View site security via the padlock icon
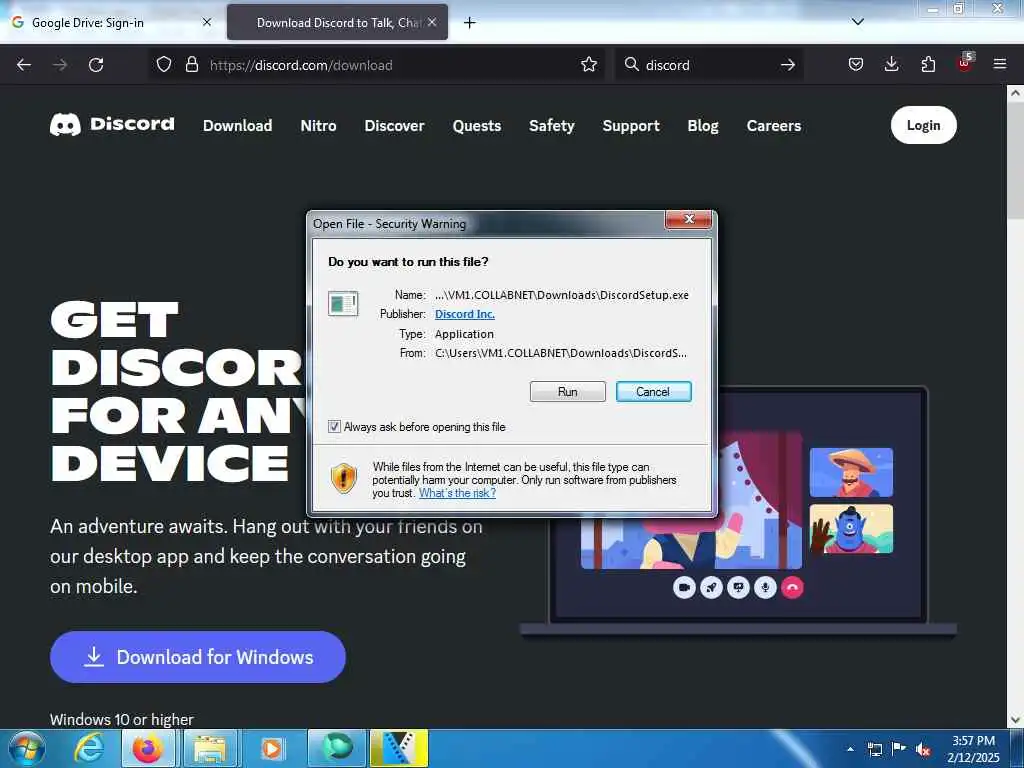Screen dimensions: 1024x768 (191, 65)
